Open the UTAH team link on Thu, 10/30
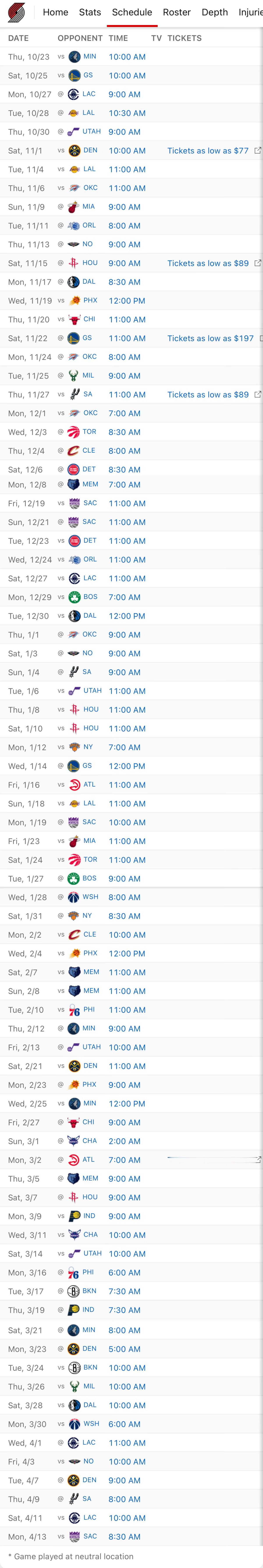Viewport: 263px width, 1568px height. point(92,131)
